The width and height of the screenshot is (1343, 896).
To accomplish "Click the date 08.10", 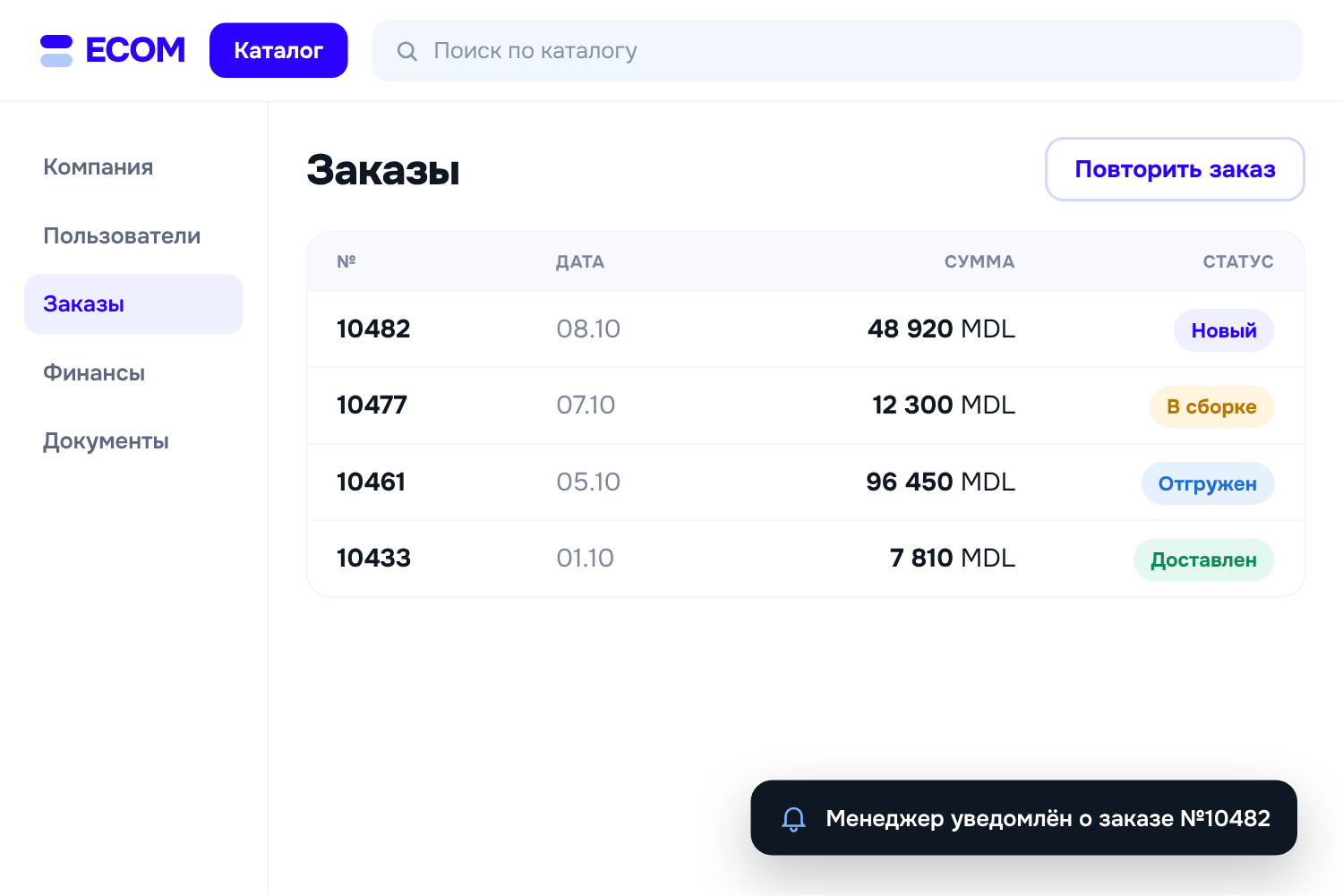I will click(x=588, y=329).
